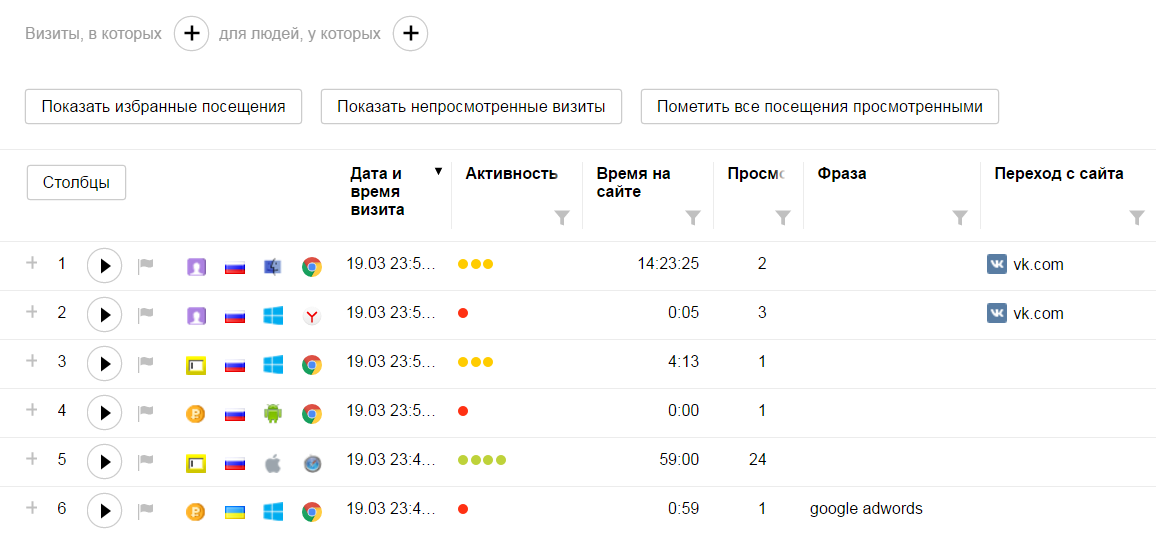
Task: Flag visit 2 as favorite
Action: coord(146,315)
